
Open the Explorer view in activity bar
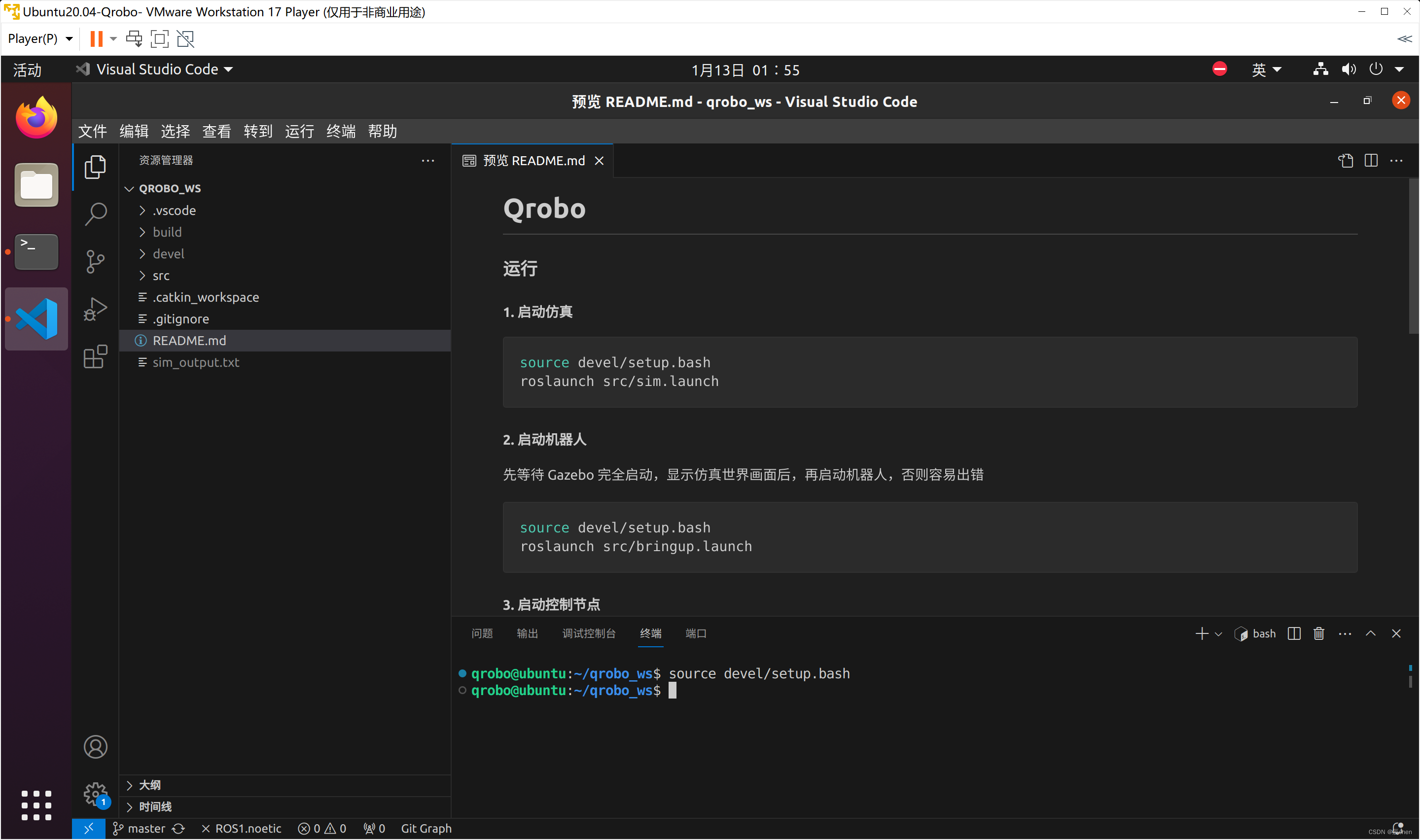(95, 167)
